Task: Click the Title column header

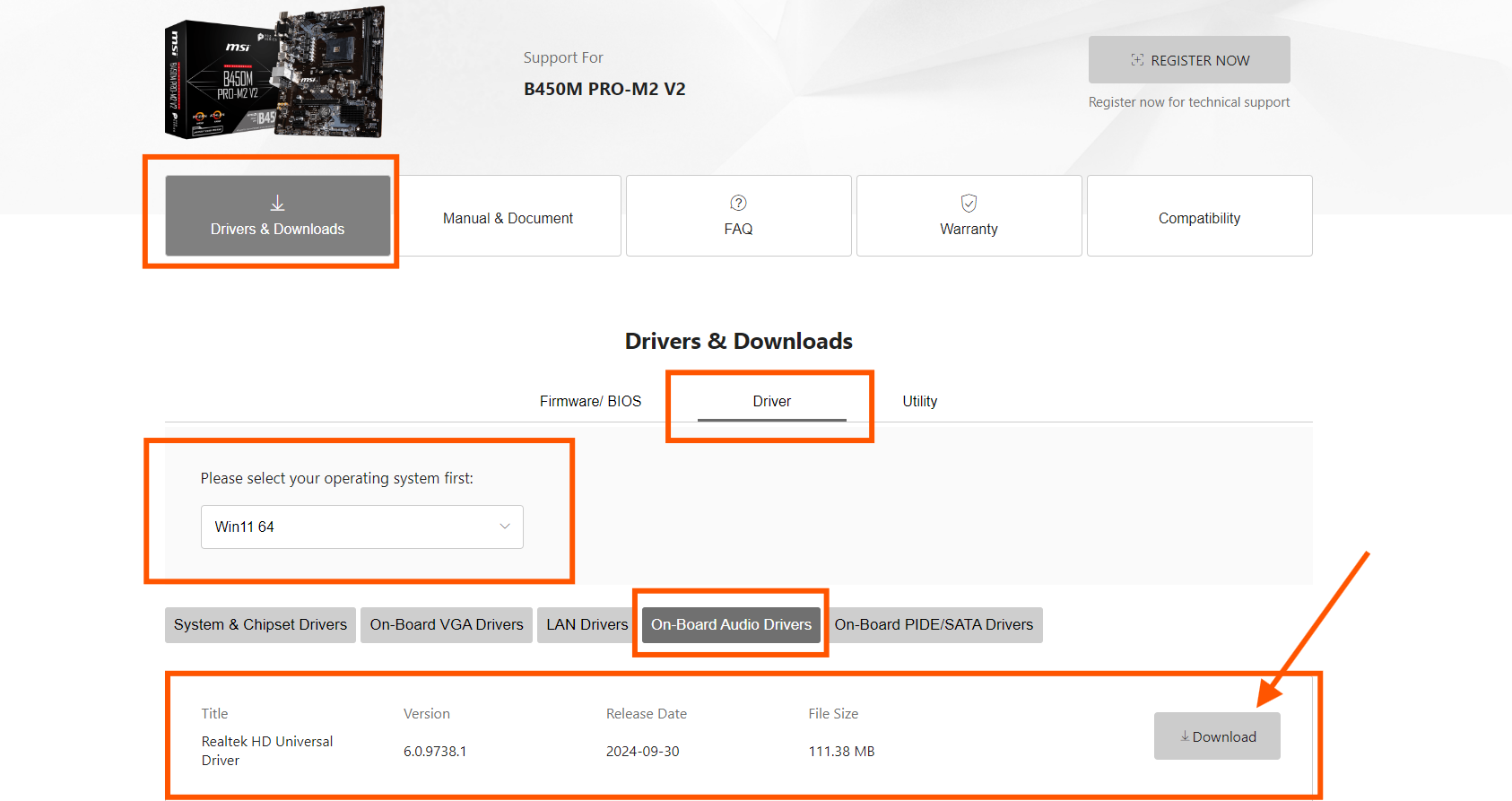Action: coord(214,714)
